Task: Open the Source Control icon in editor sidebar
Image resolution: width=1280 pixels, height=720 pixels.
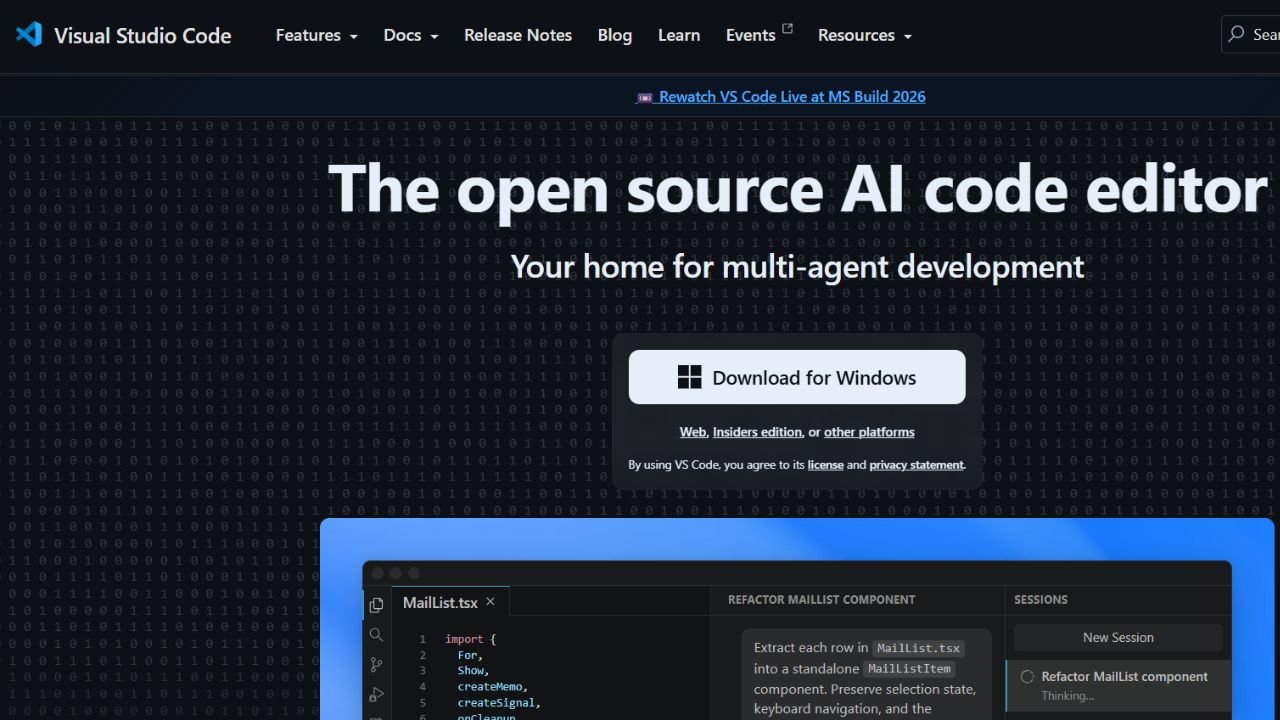Action: point(376,664)
